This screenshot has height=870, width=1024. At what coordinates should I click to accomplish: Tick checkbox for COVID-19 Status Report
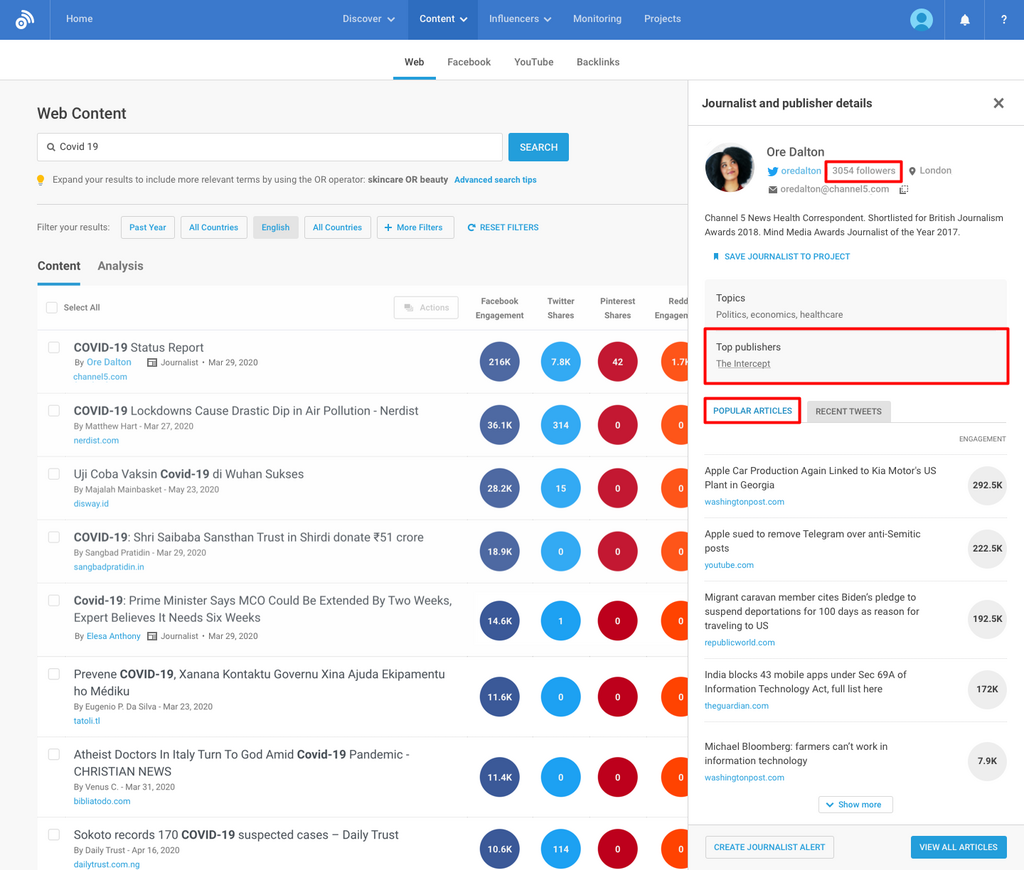[x=54, y=348]
